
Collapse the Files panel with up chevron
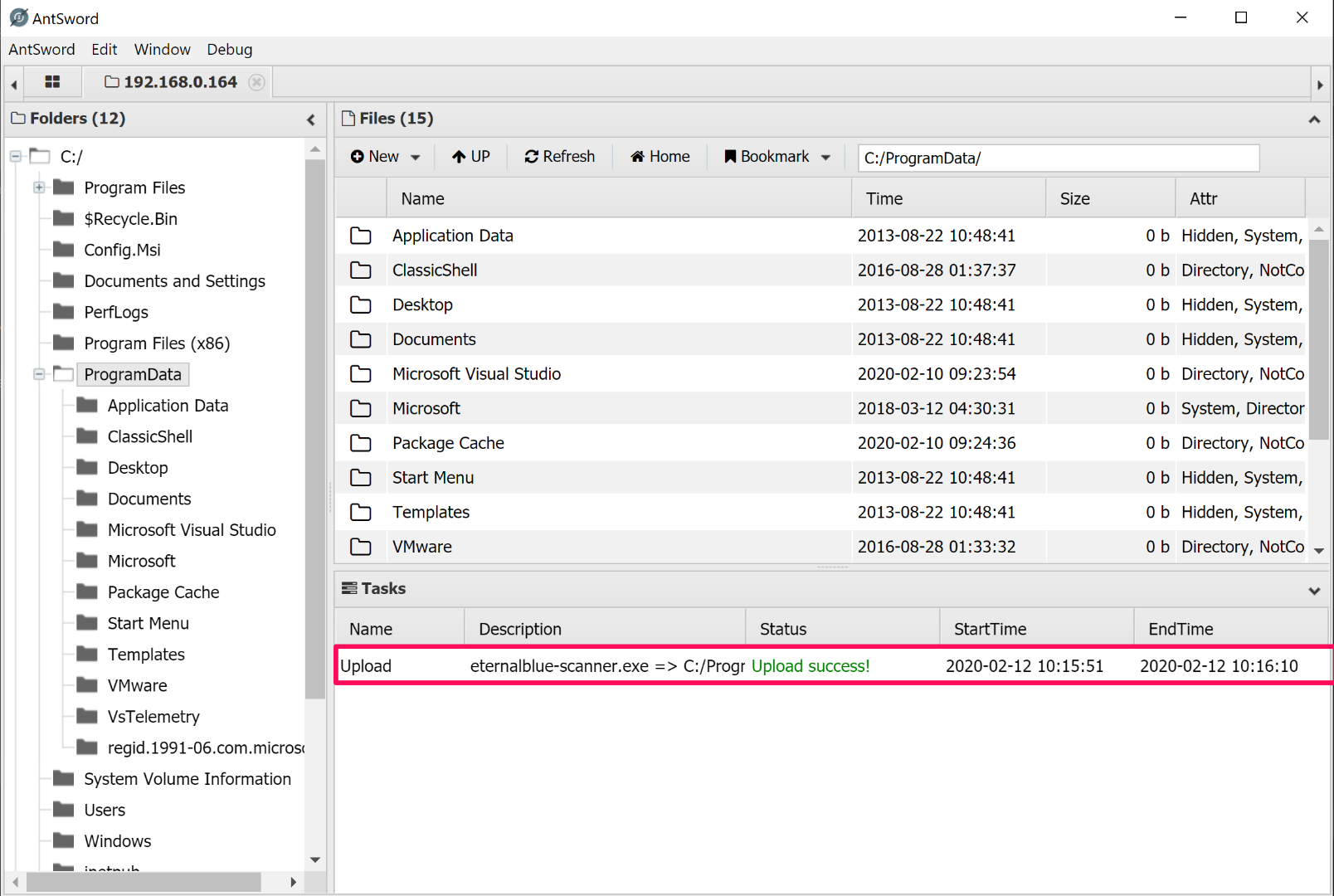(x=1314, y=119)
